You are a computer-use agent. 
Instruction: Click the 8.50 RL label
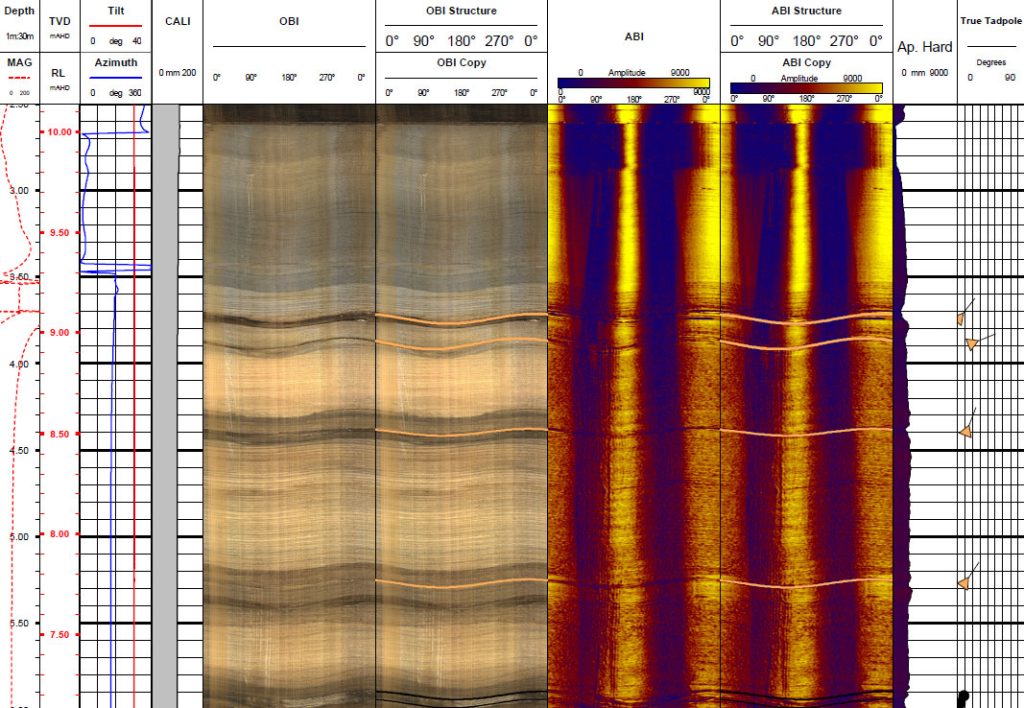(59, 434)
